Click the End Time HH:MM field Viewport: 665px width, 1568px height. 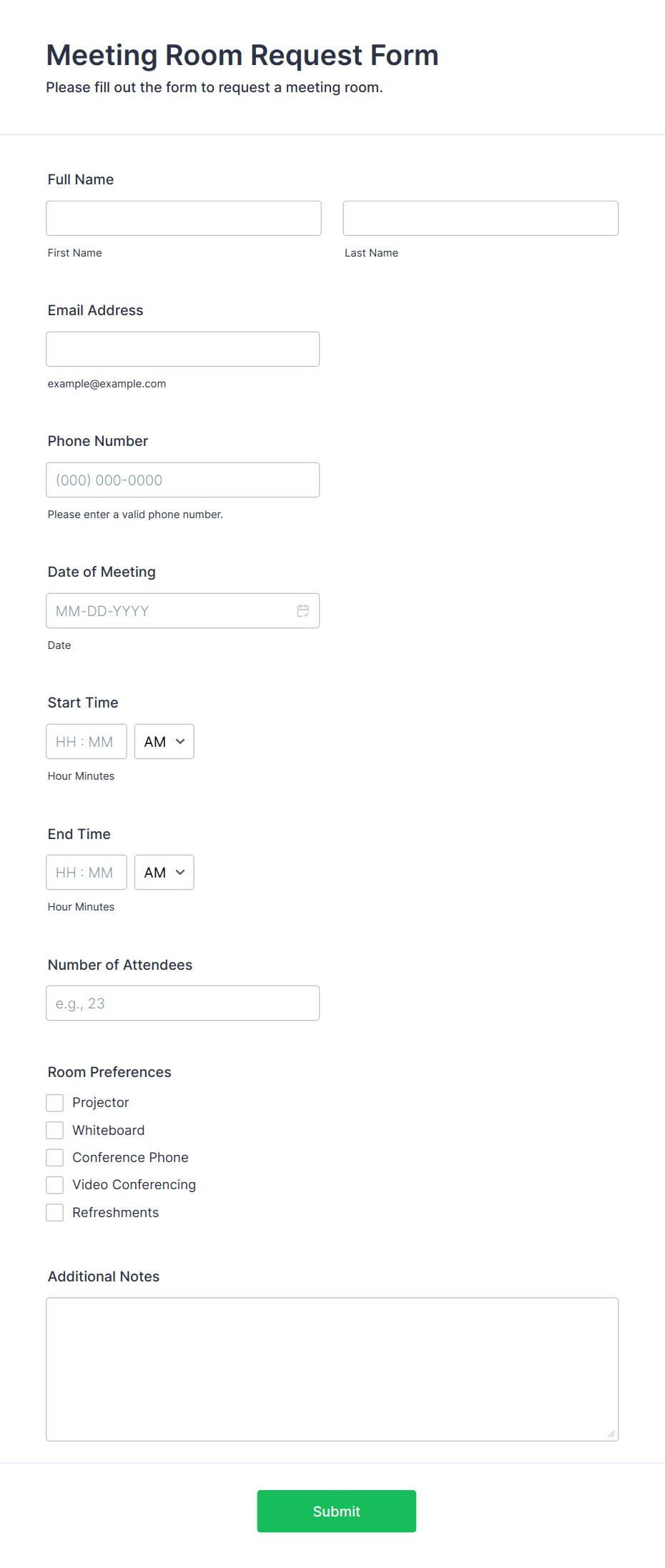86,872
